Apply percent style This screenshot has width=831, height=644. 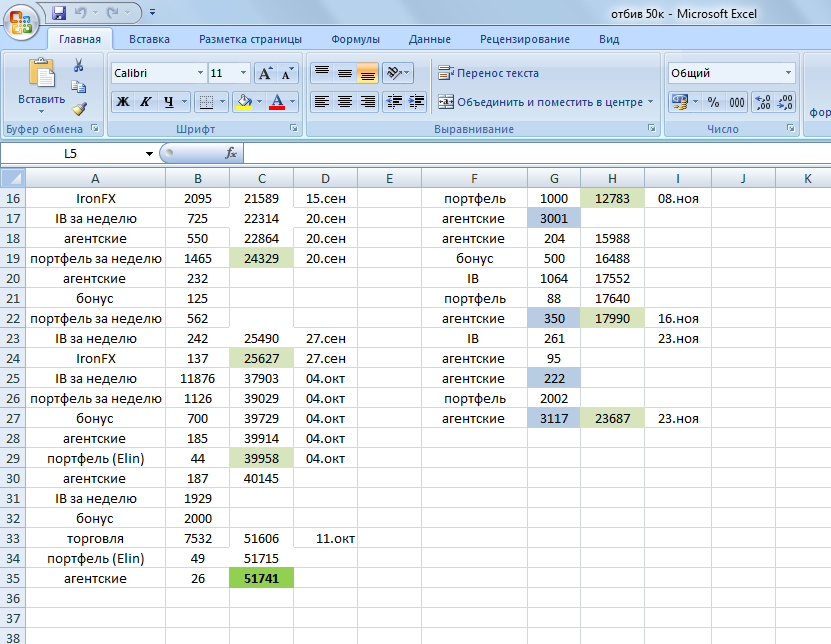pos(713,102)
